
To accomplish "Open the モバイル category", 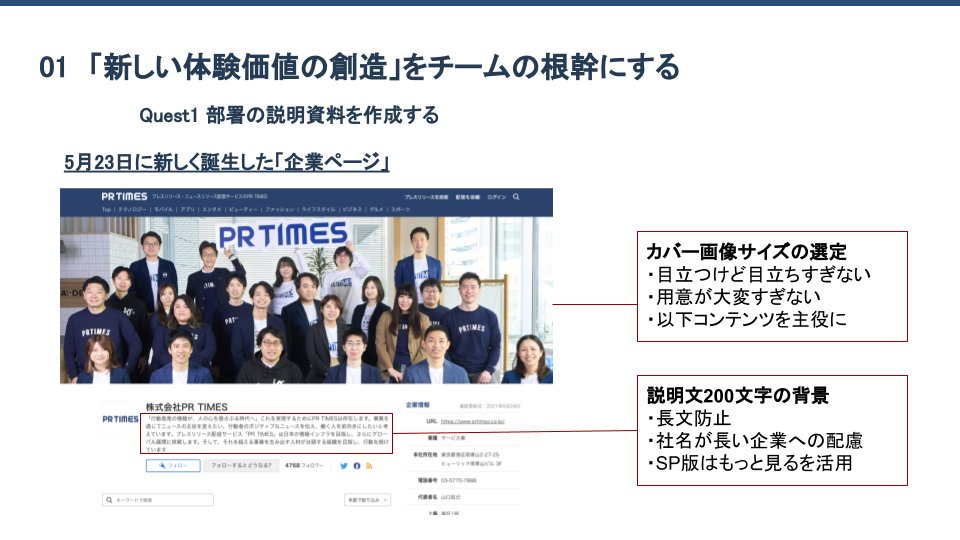I will pyautogui.click(x=163, y=209).
